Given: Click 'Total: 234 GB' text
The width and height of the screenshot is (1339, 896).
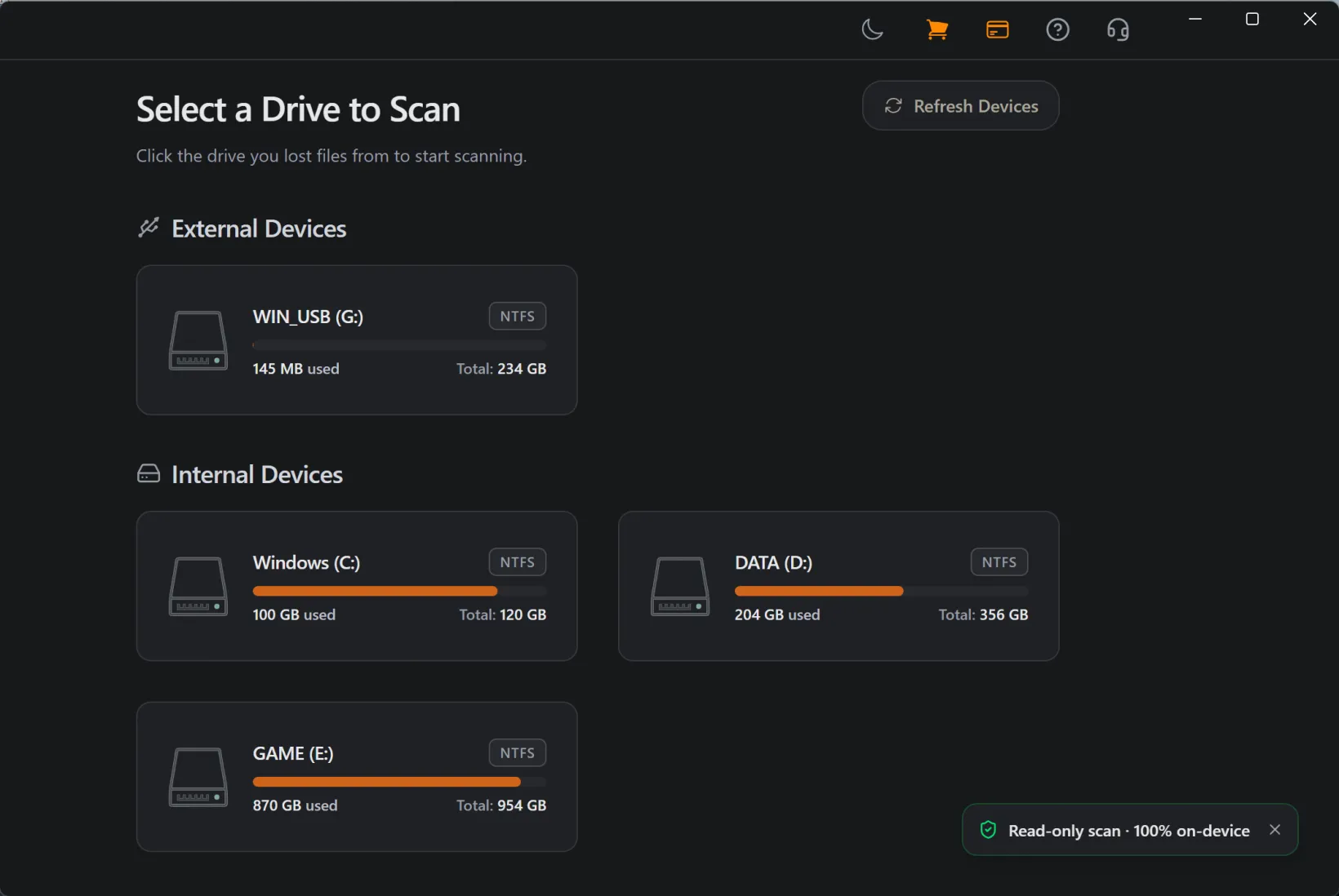Looking at the screenshot, I should [501, 369].
